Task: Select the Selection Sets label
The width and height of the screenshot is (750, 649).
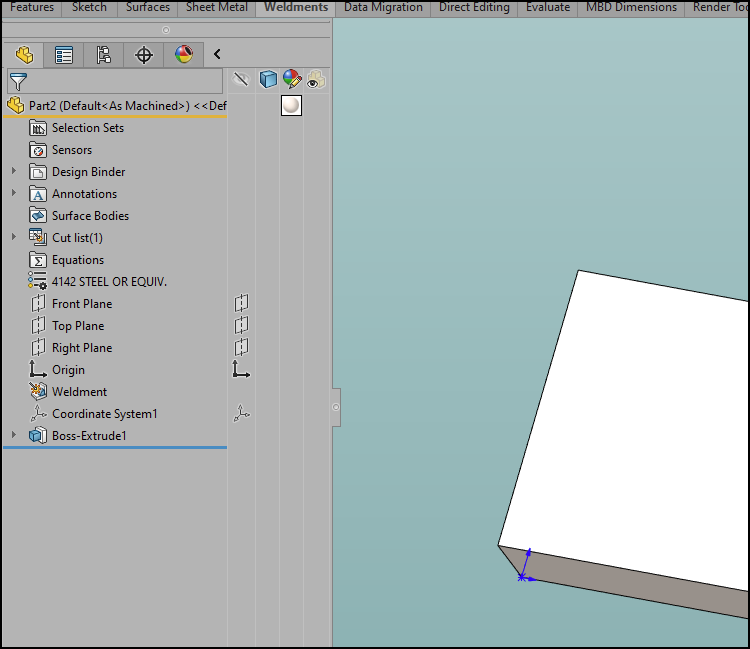Action: tap(88, 128)
